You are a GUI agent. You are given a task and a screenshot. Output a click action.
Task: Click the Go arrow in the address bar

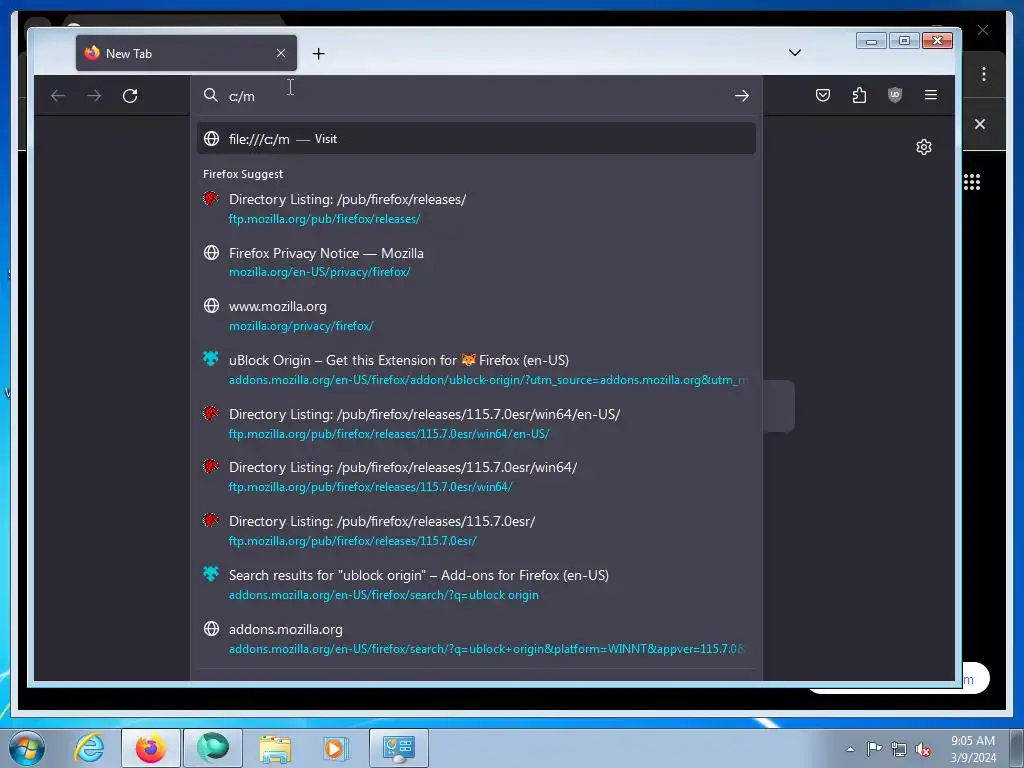click(x=741, y=96)
